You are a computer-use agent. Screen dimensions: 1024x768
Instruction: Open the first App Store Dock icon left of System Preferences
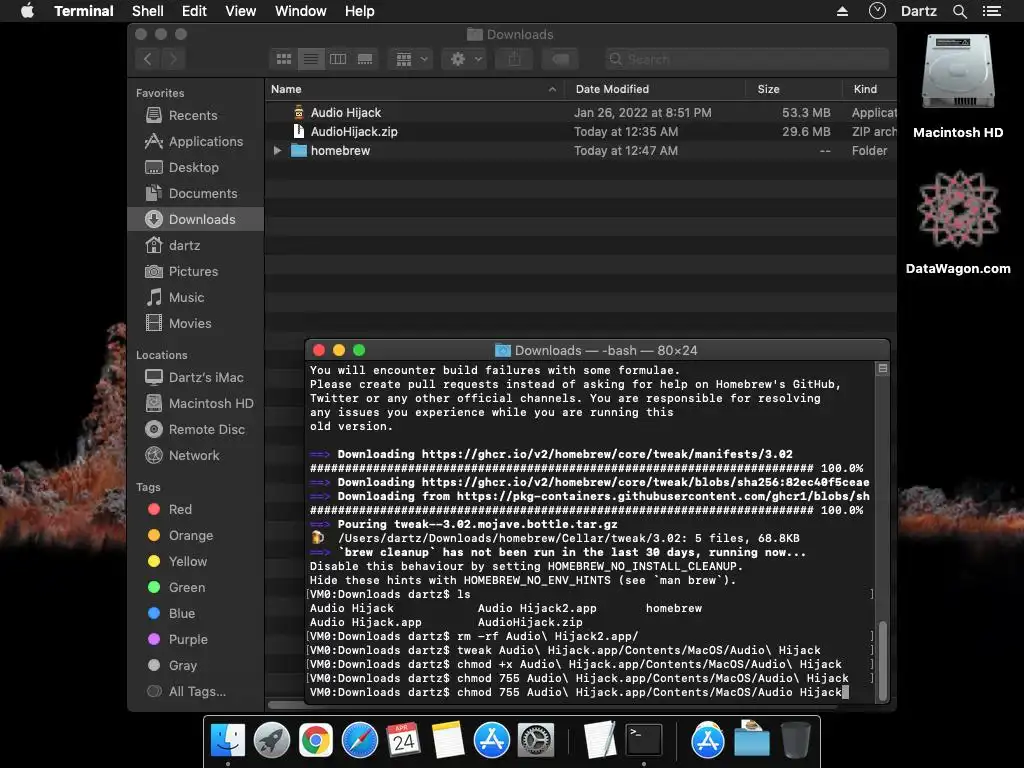click(x=492, y=741)
